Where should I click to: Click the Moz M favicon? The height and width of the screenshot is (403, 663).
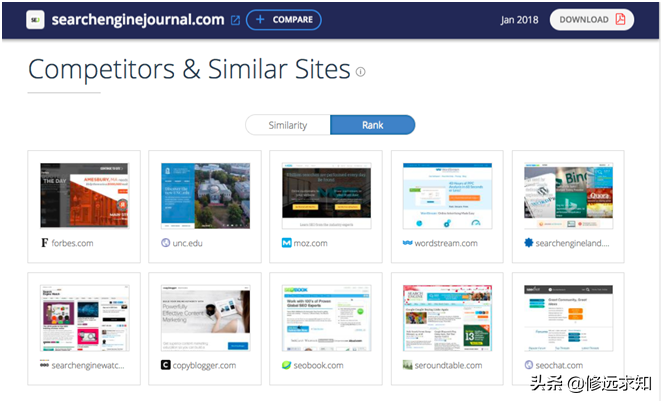(x=287, y=243)
